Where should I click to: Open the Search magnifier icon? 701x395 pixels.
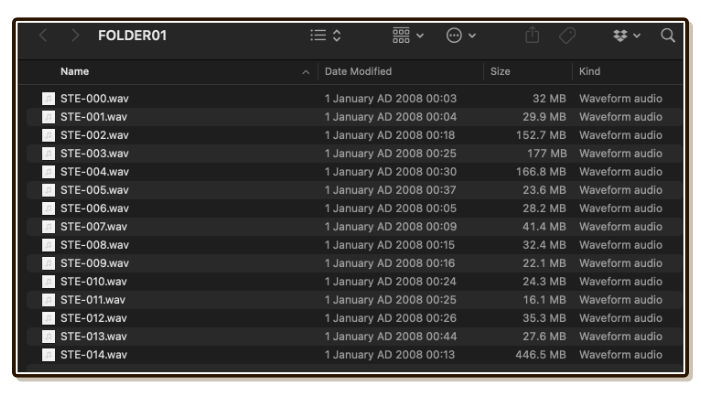tap(668, 35)
